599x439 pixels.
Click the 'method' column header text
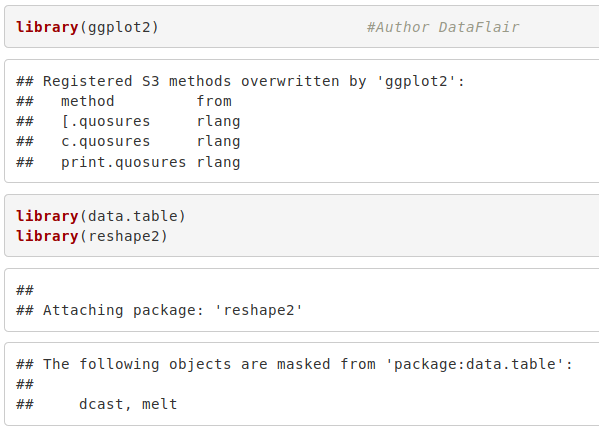(x=87, y=101)
